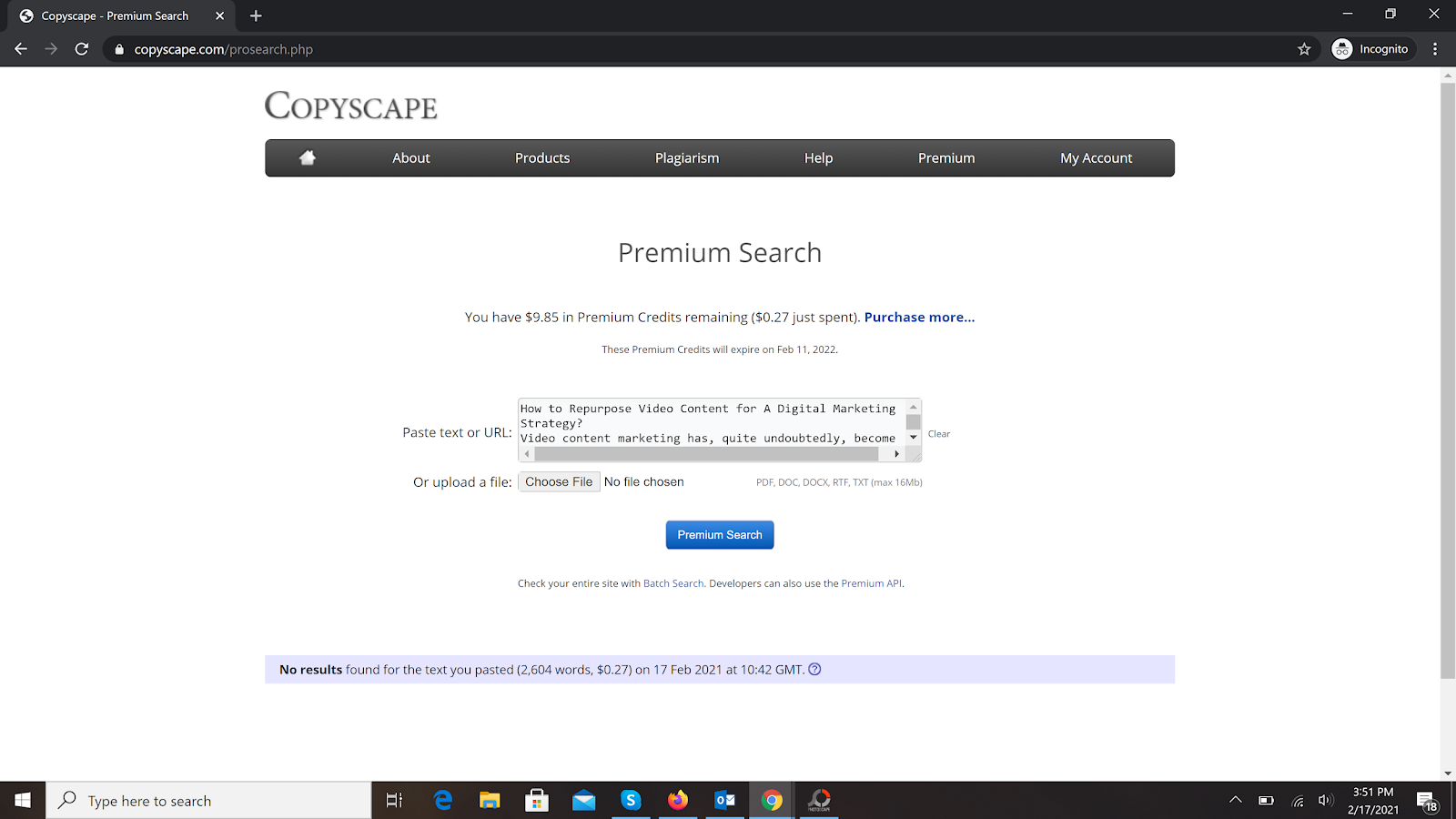The image size is (1456, 819).
Task: Open a new browser tab
Action: [x=256, y=15]
